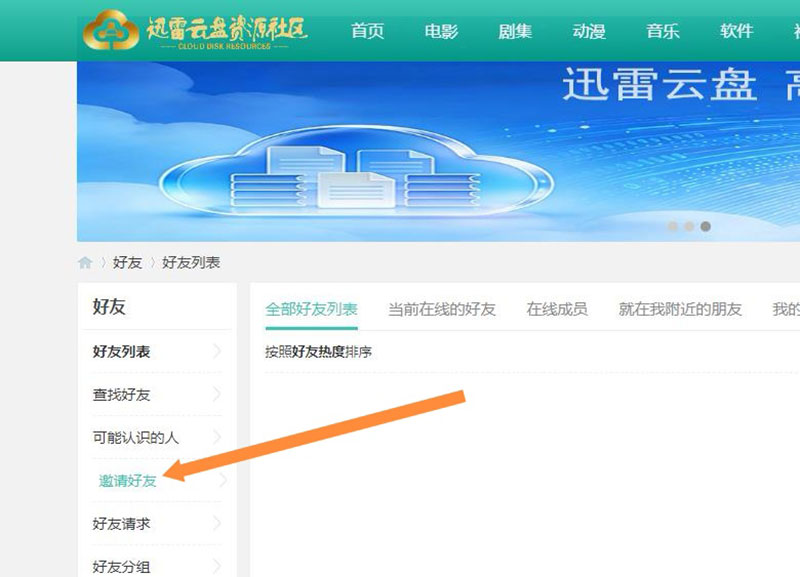
Task: Open 动漫 navigation item
Action: click(x=589, y=31)
